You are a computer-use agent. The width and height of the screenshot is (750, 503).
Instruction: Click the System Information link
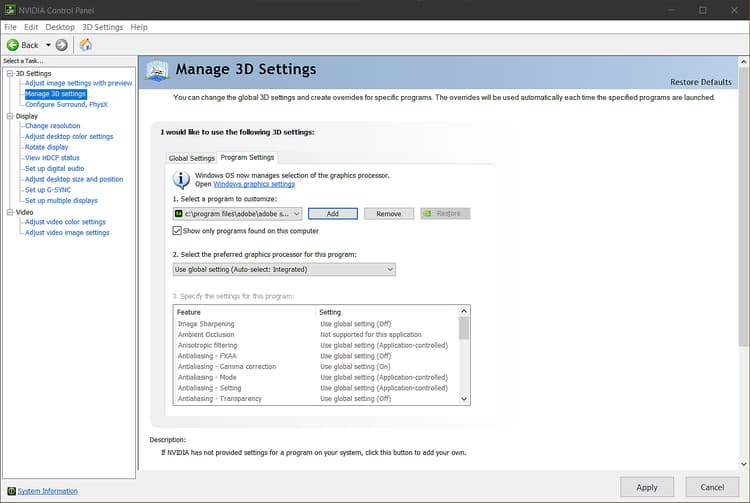[47, 491]
